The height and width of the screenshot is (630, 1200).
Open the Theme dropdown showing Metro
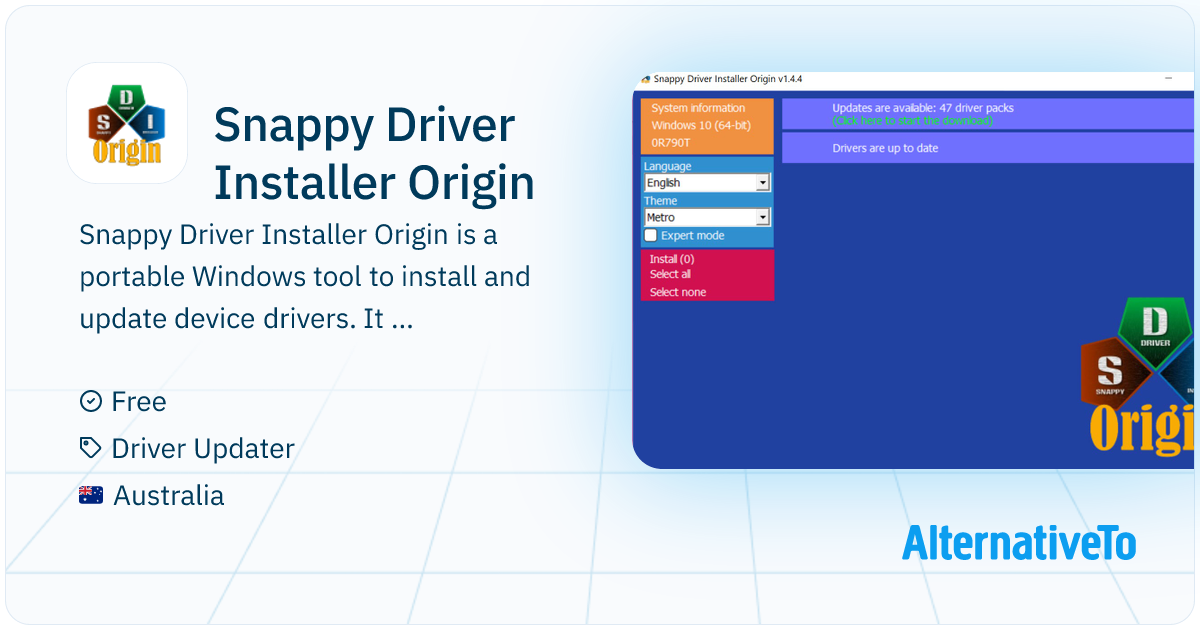(706, 216)
